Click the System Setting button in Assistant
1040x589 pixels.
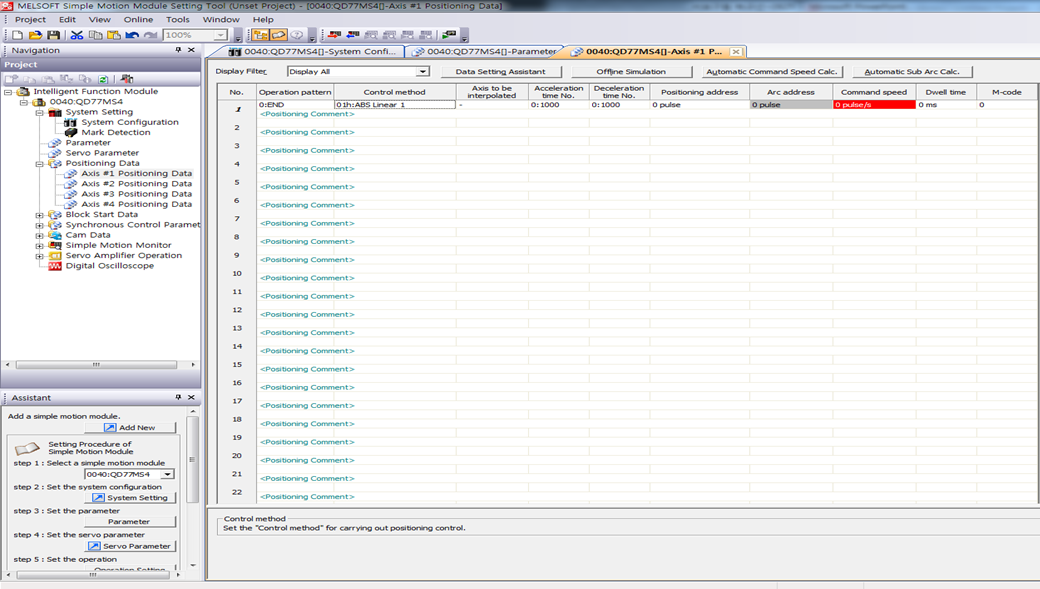coord(130,497)
